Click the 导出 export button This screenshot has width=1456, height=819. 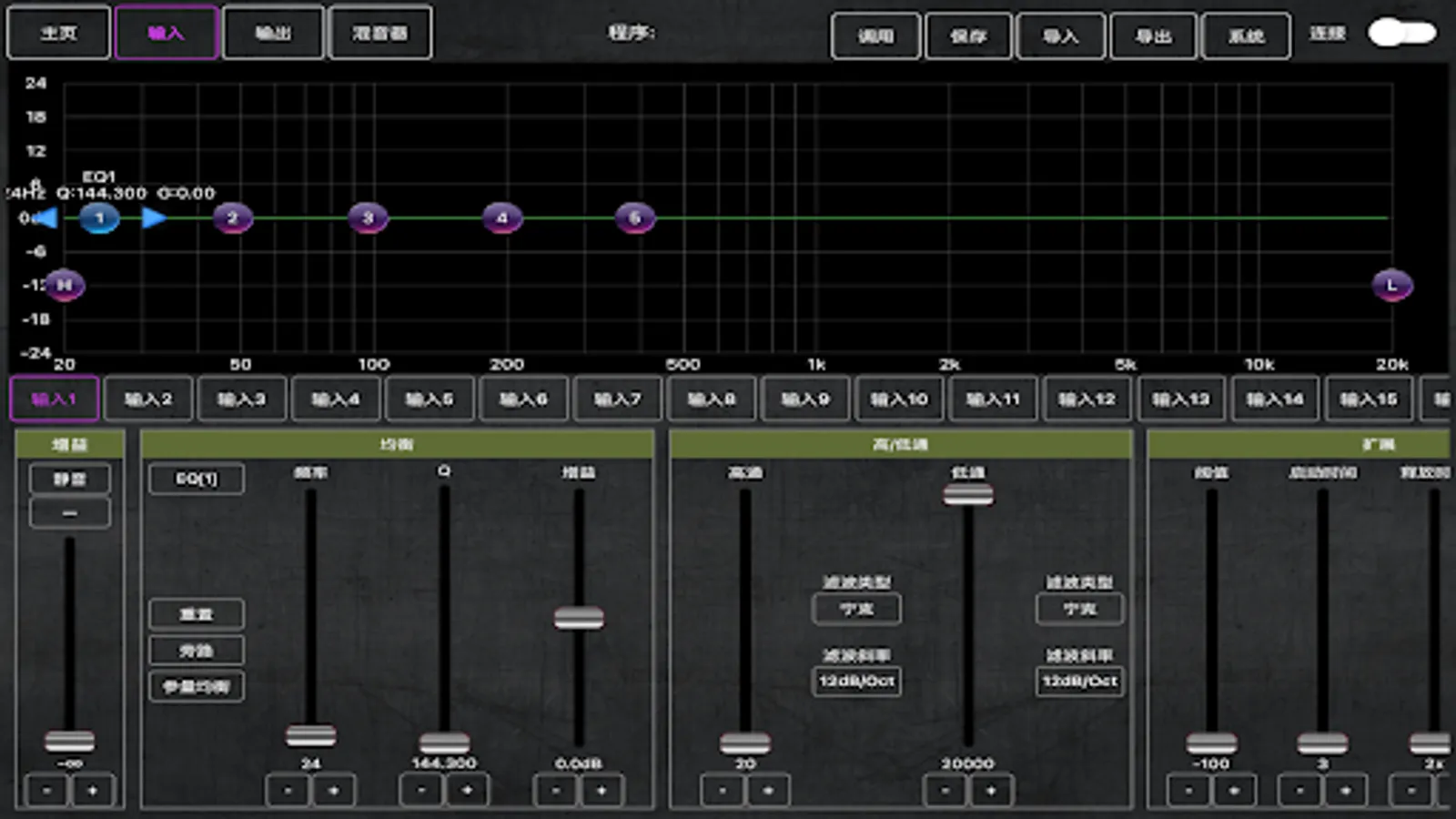click(1153, 36)
